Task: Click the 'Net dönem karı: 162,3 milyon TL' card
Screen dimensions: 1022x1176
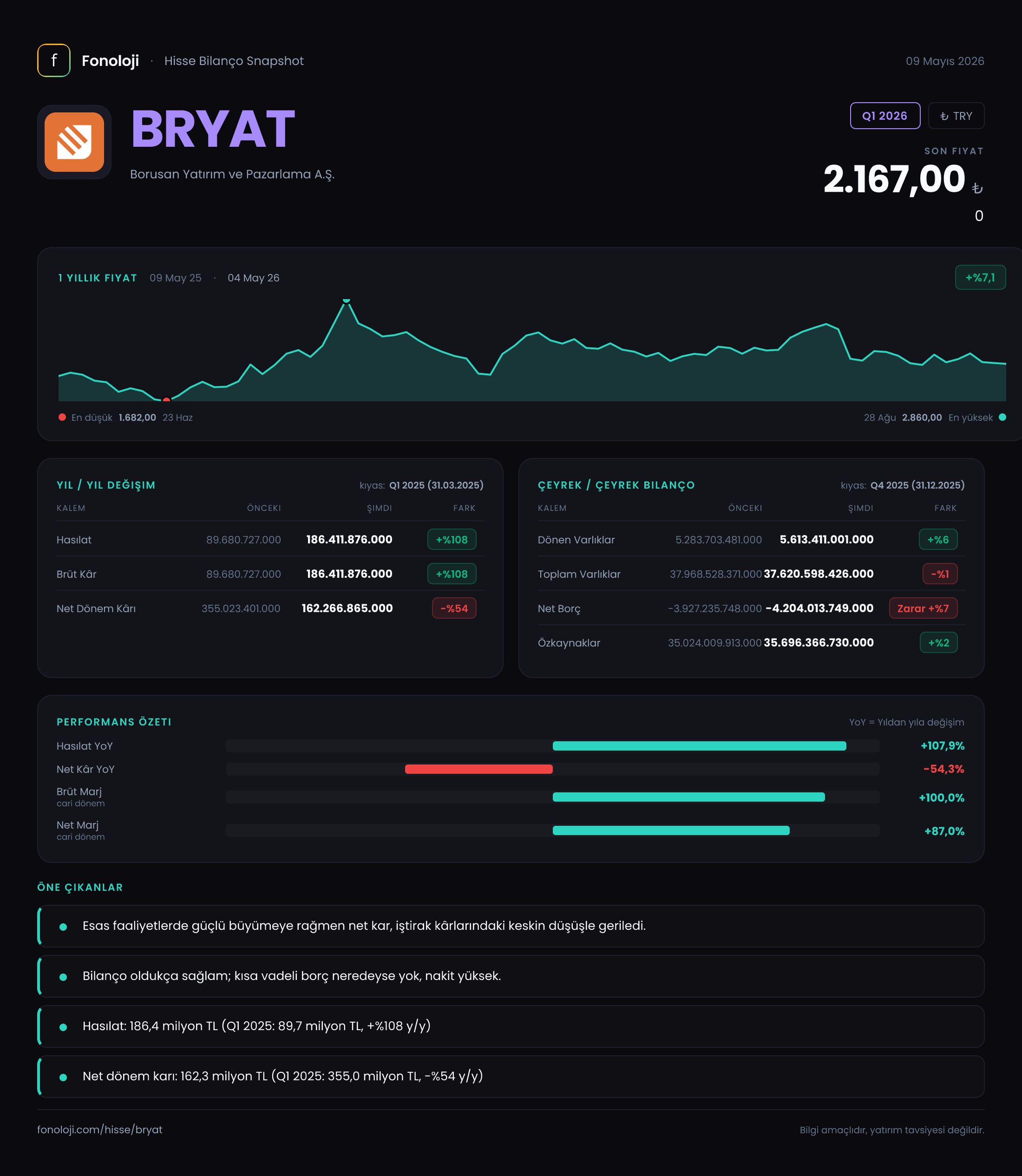Action: [x=511, y=1076]
